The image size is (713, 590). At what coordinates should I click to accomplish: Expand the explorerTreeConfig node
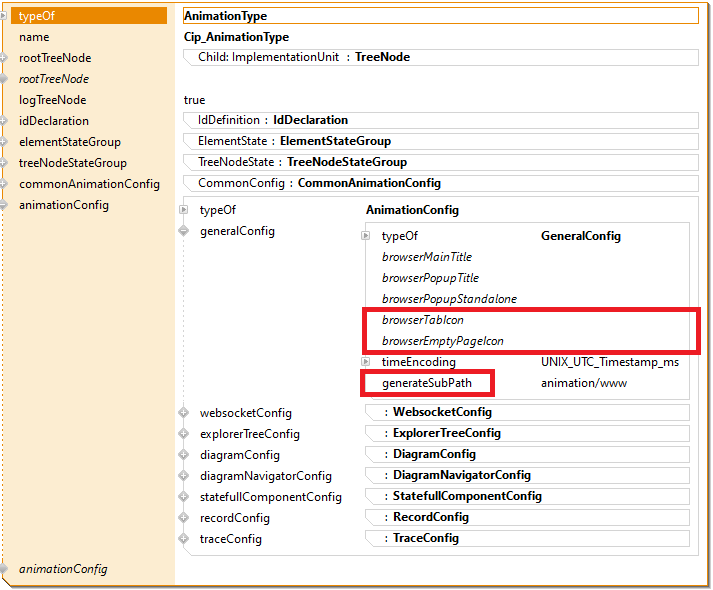click(x=183, y=433)
